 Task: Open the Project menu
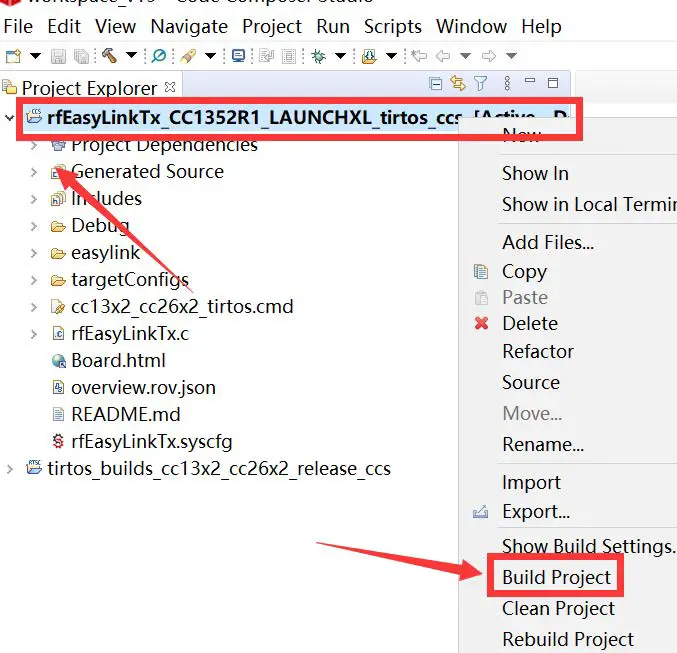pyautogui.click(x=272, y=27)
